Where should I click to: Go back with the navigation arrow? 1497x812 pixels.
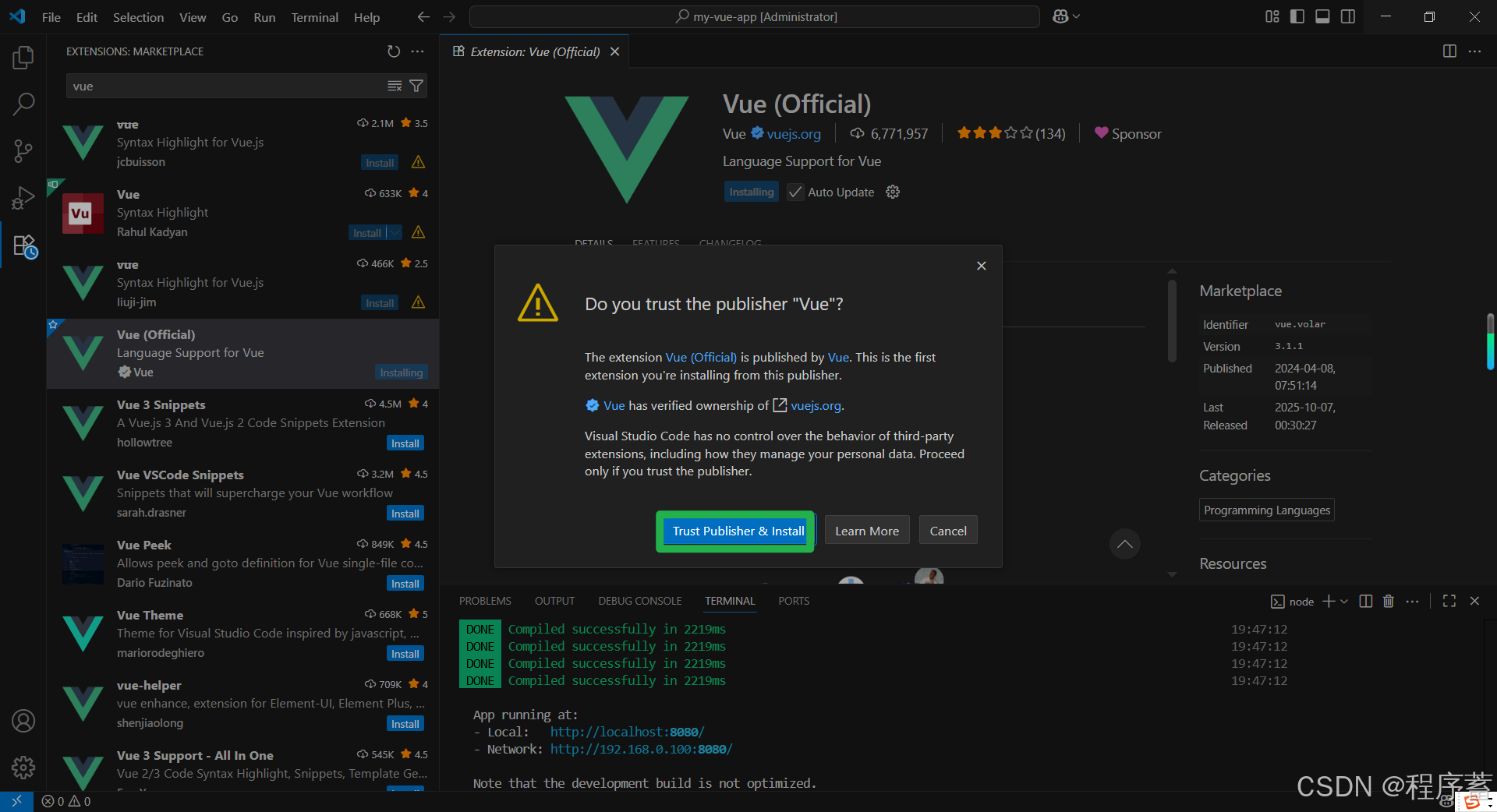click(x=423, y=16)
